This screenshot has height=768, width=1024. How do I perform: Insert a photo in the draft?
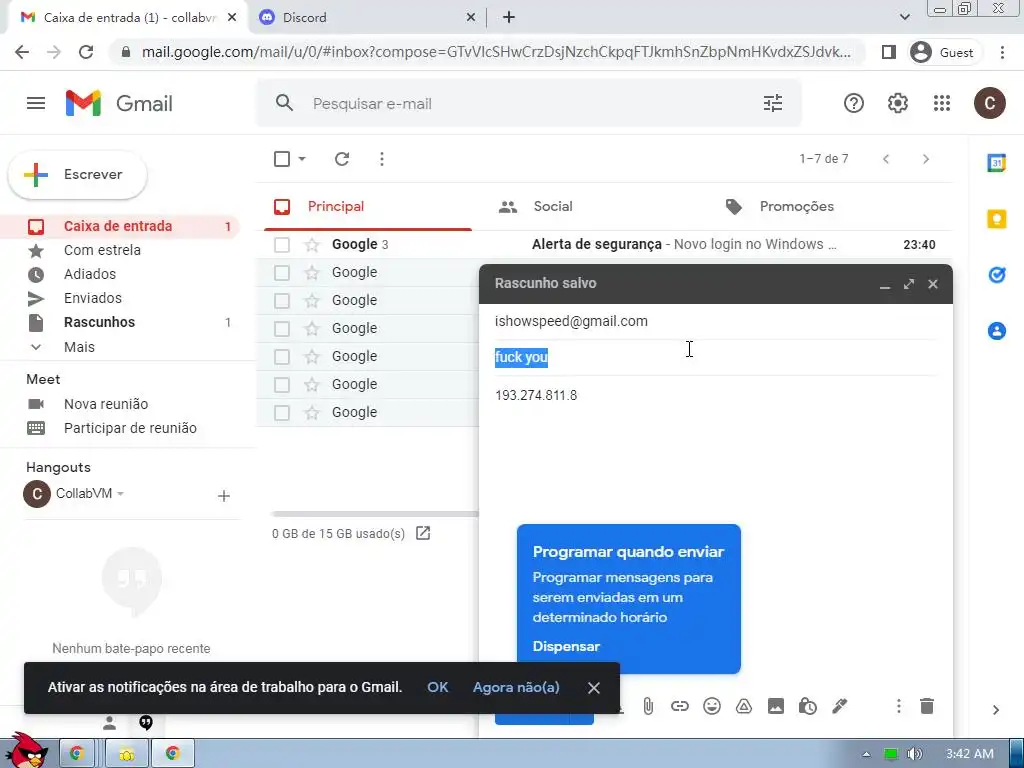pos(776,706)
